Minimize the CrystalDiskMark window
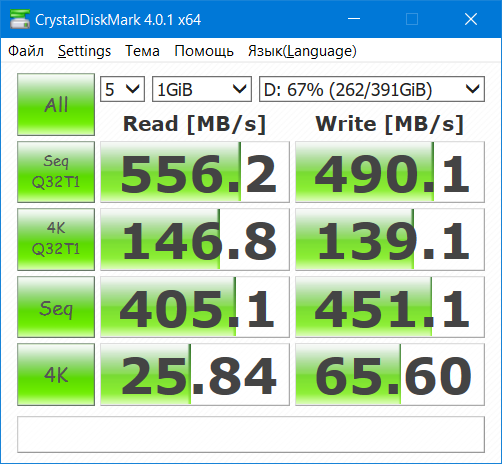 click(x=354, y=19)
